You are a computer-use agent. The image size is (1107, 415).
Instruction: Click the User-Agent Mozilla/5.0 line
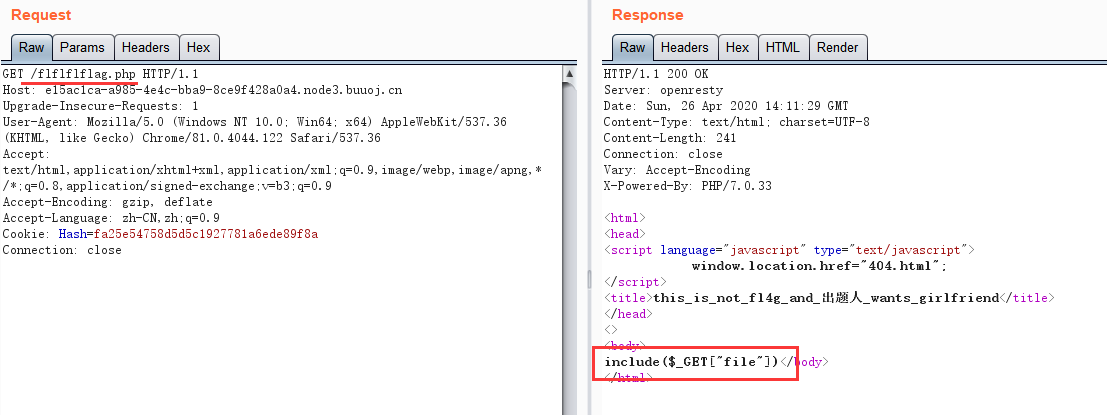coord(254,122)
